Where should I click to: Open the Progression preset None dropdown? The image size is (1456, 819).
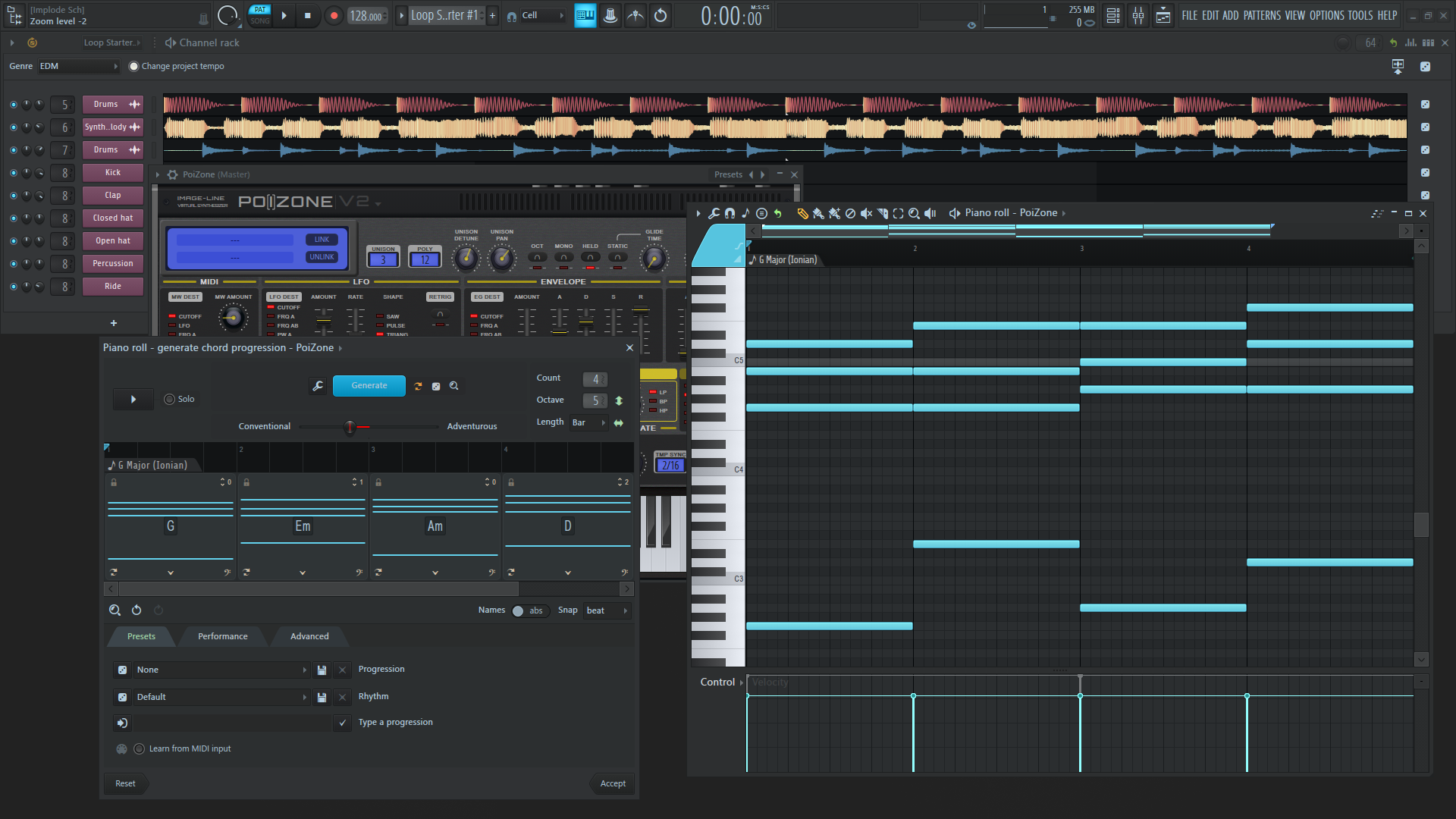point(221,670)
